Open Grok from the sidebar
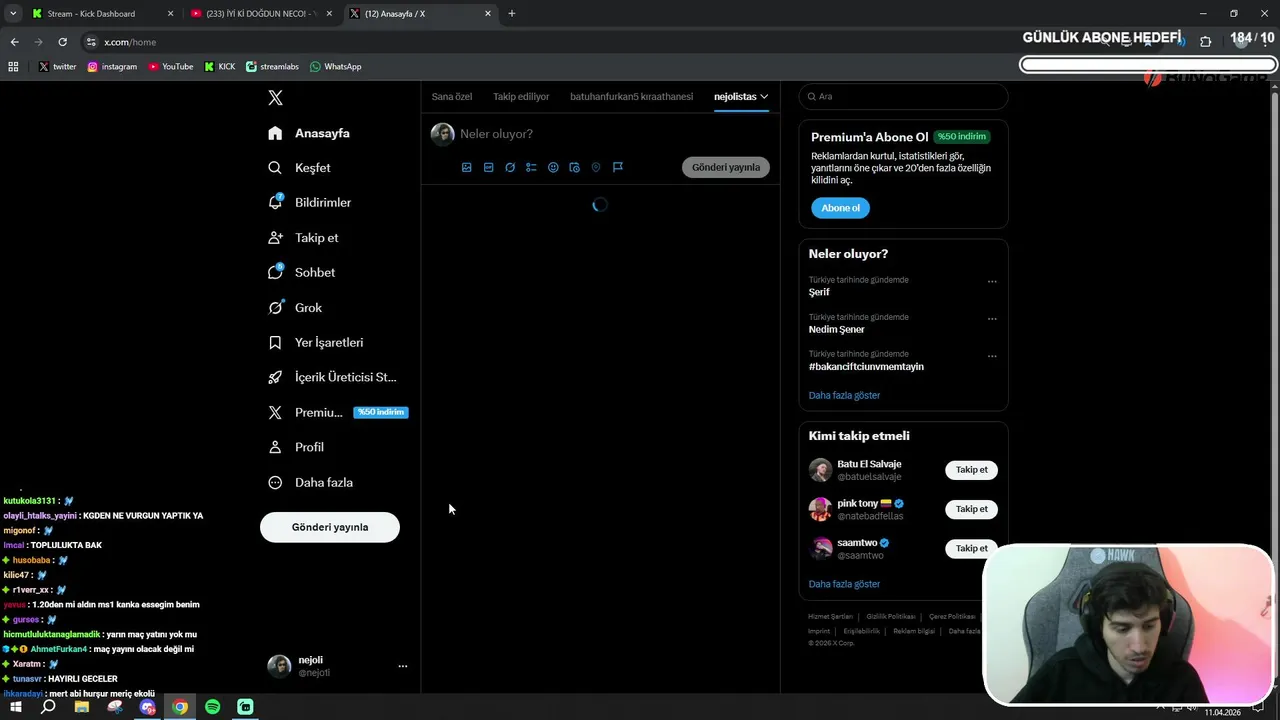This screenshot has width=1280, height=720. click(295, 308)
